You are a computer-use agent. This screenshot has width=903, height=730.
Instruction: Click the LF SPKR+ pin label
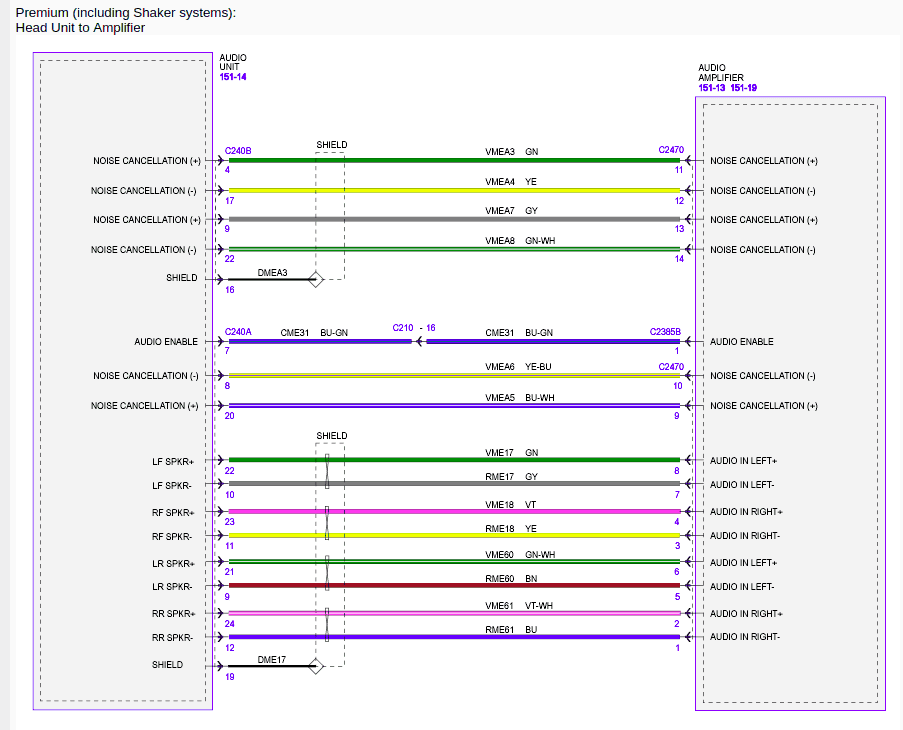173,462
